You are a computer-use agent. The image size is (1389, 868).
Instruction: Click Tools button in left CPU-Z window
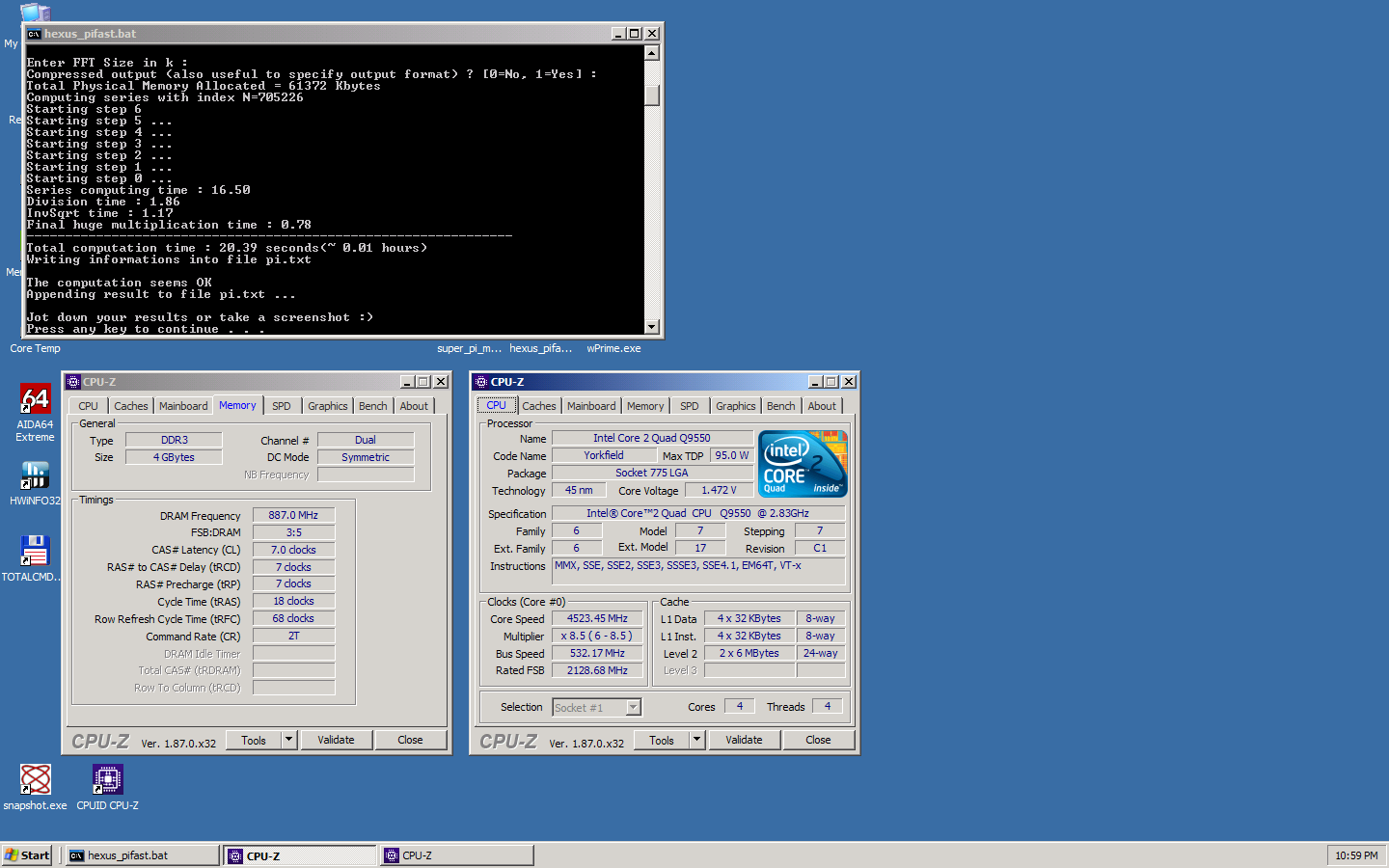tap(254, 740)
